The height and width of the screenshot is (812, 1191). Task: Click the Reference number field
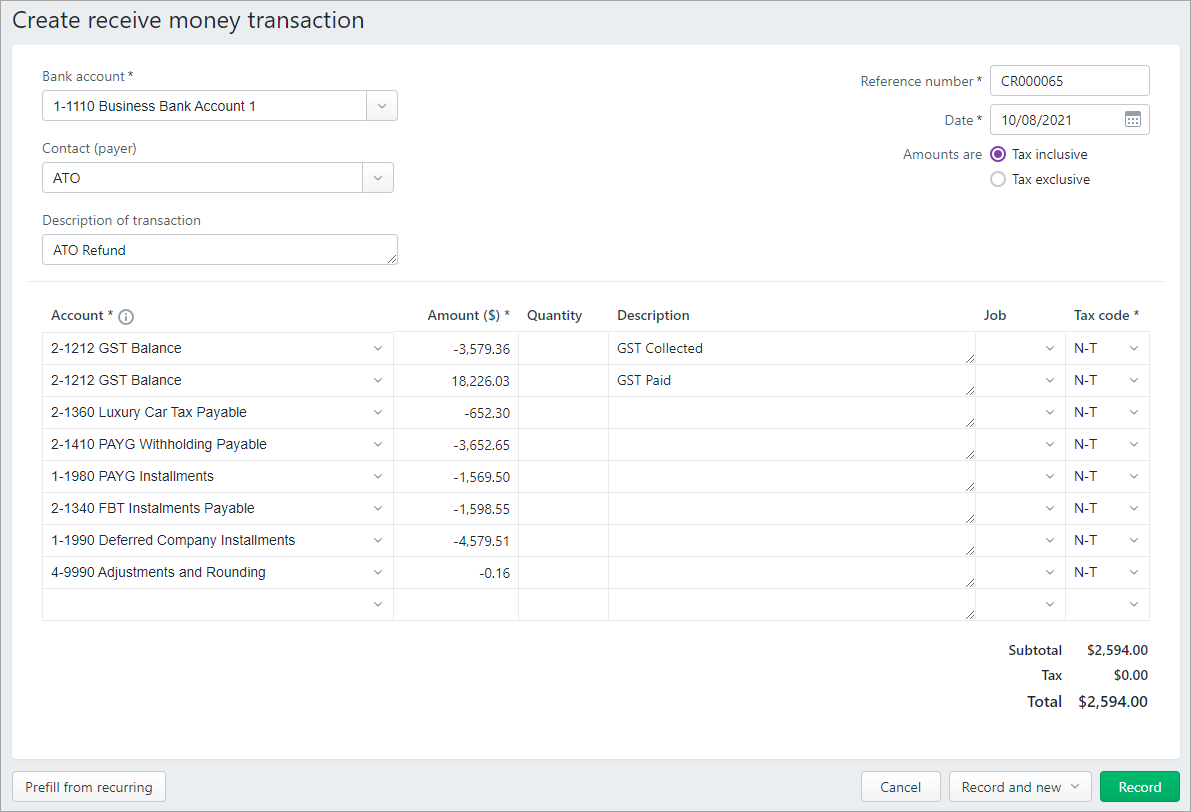1069,81
